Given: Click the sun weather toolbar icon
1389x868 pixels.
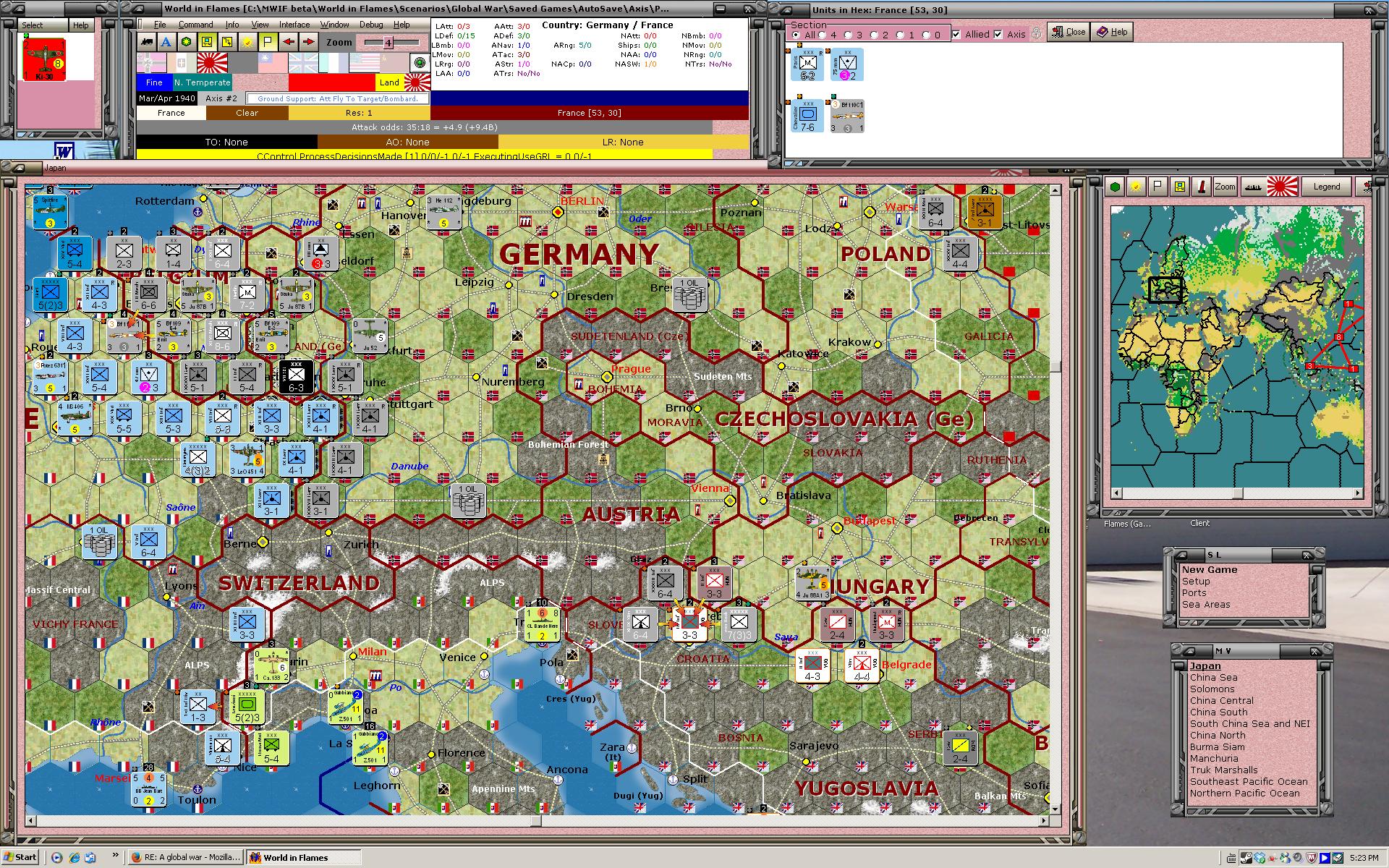Looking at the screenshot, I should pos(247,42).
